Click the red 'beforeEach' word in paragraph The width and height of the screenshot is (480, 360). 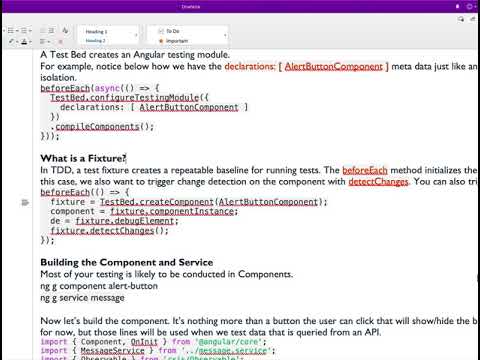pyautogui.click(x=365, y=170)
